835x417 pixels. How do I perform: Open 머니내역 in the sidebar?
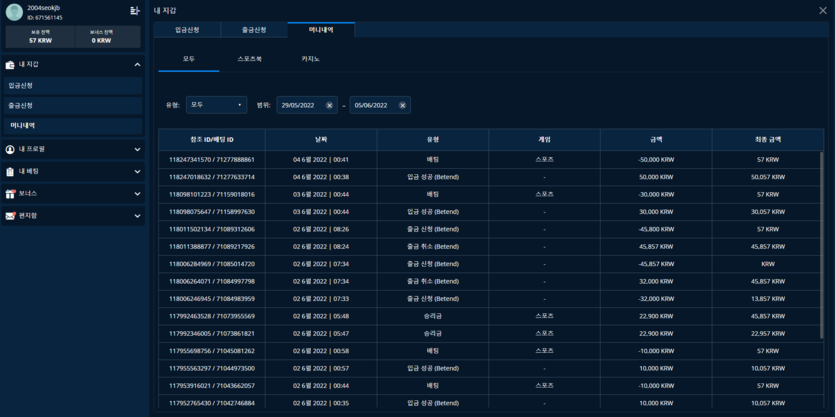click(x=73, y=126)
